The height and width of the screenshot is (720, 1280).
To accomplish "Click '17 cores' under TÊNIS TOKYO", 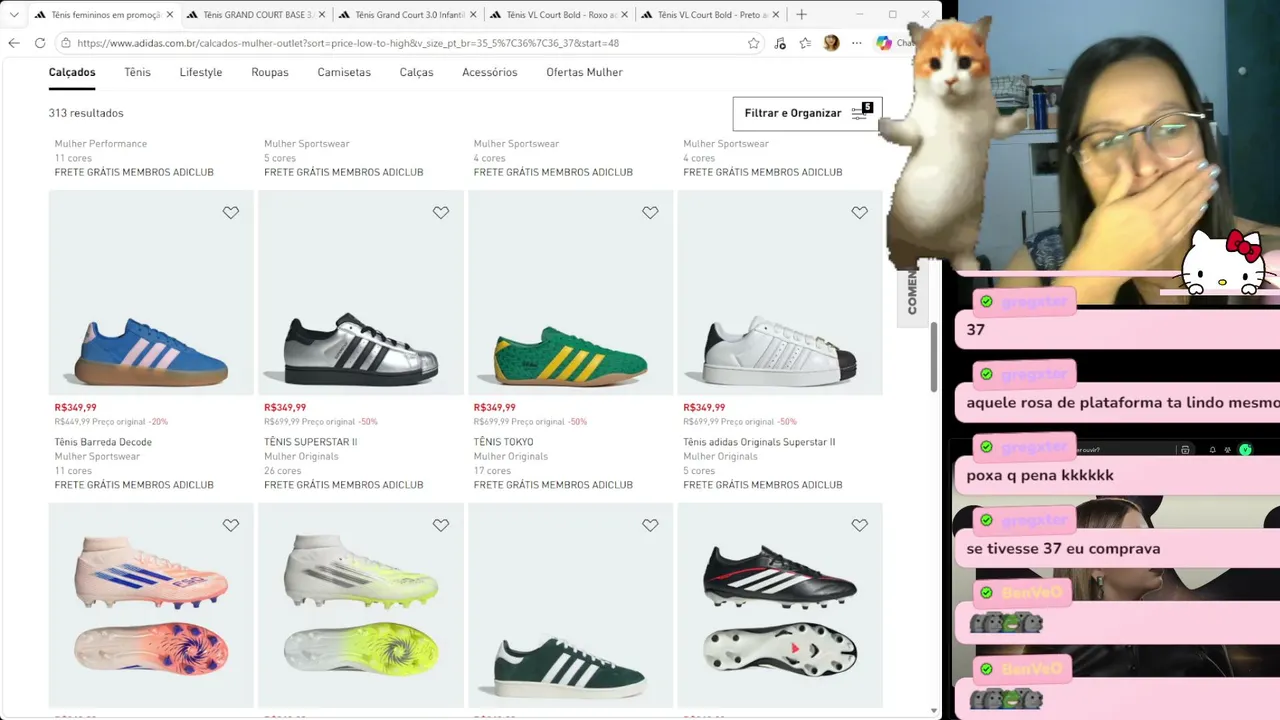I will tap(492, 471).
